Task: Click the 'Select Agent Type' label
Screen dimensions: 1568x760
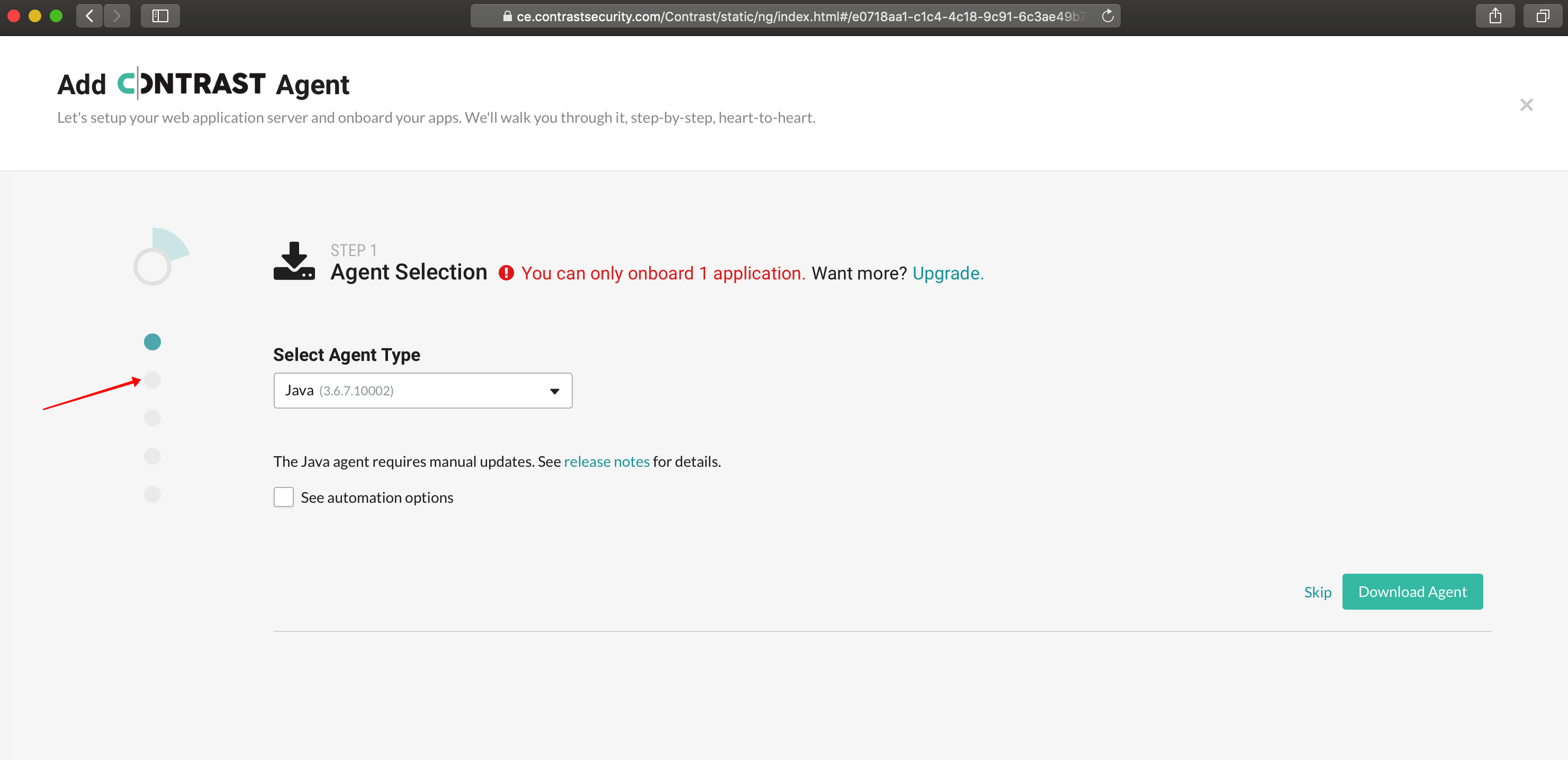Action: 346,355
